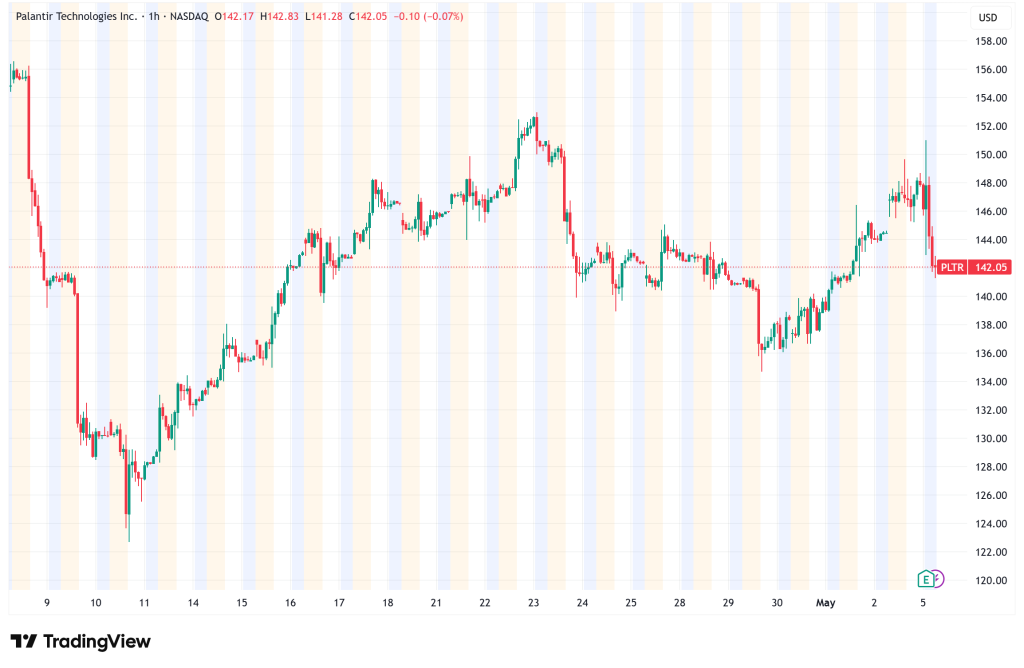
Task: Click the date label 24 on time axis
Action: (x=583, y=603)
